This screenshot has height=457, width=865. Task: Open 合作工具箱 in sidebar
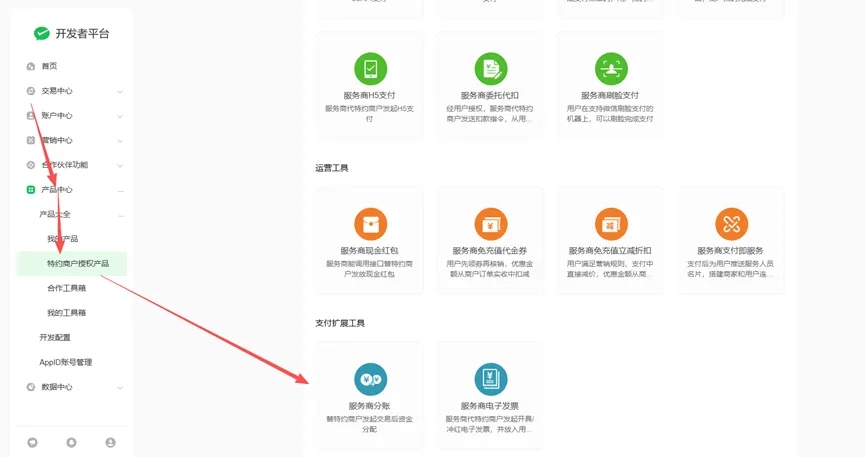click(67, 288)
